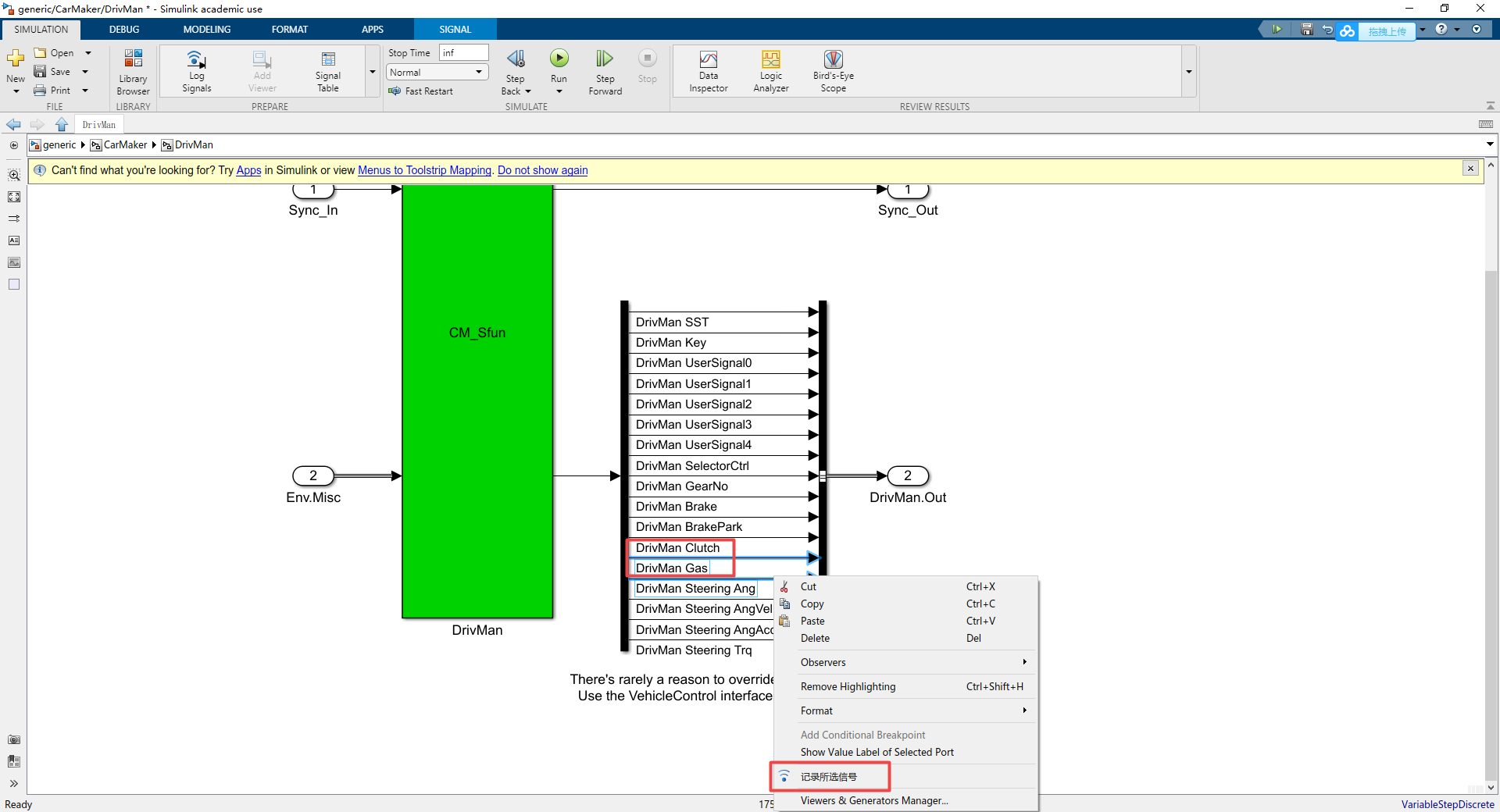Collapse the toolstrip ribbon
Image resolution: width=1500 pixels, height=812 pixels.
click(1489, 105)
